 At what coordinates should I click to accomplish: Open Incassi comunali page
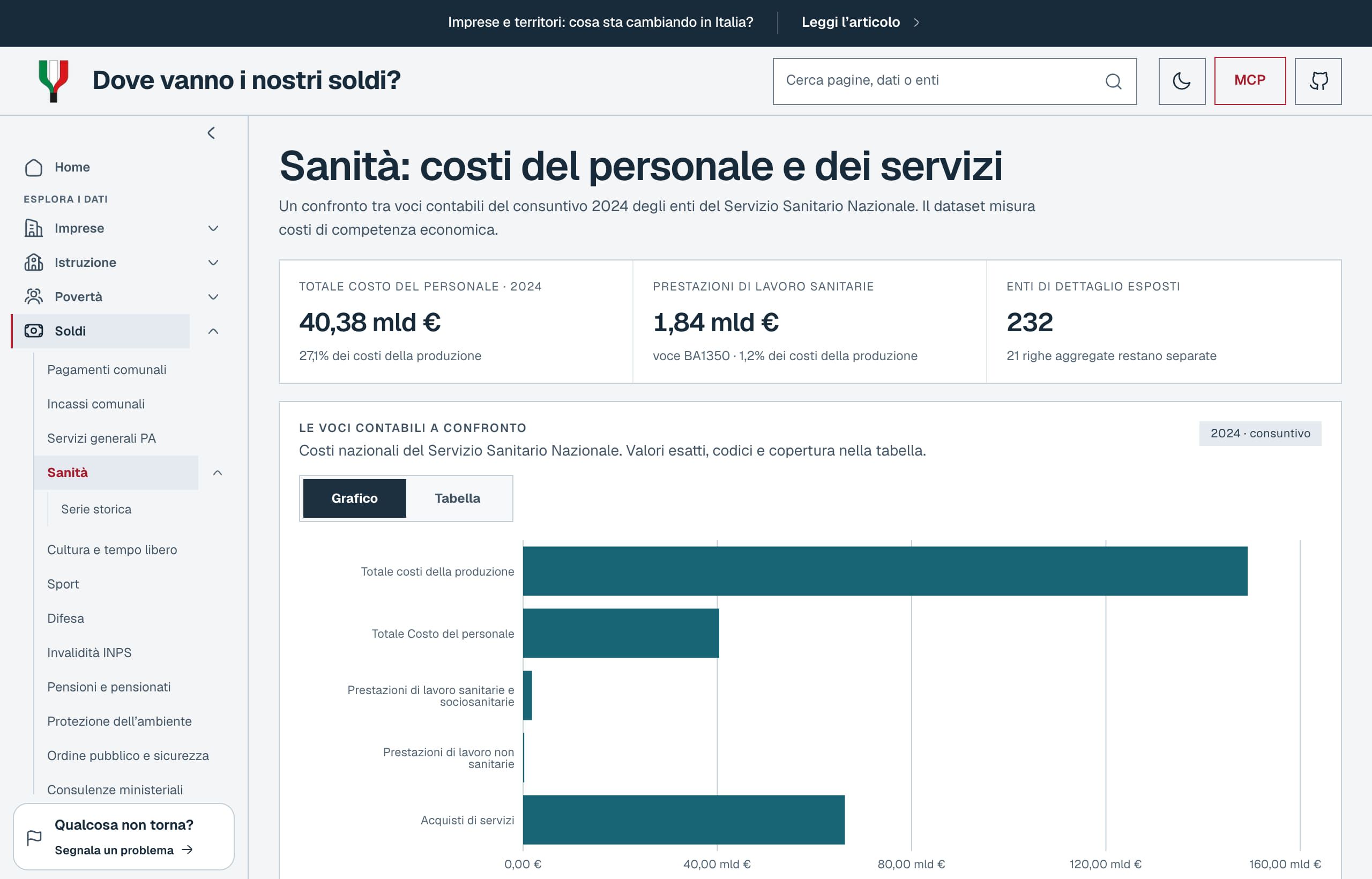[96, 404]
